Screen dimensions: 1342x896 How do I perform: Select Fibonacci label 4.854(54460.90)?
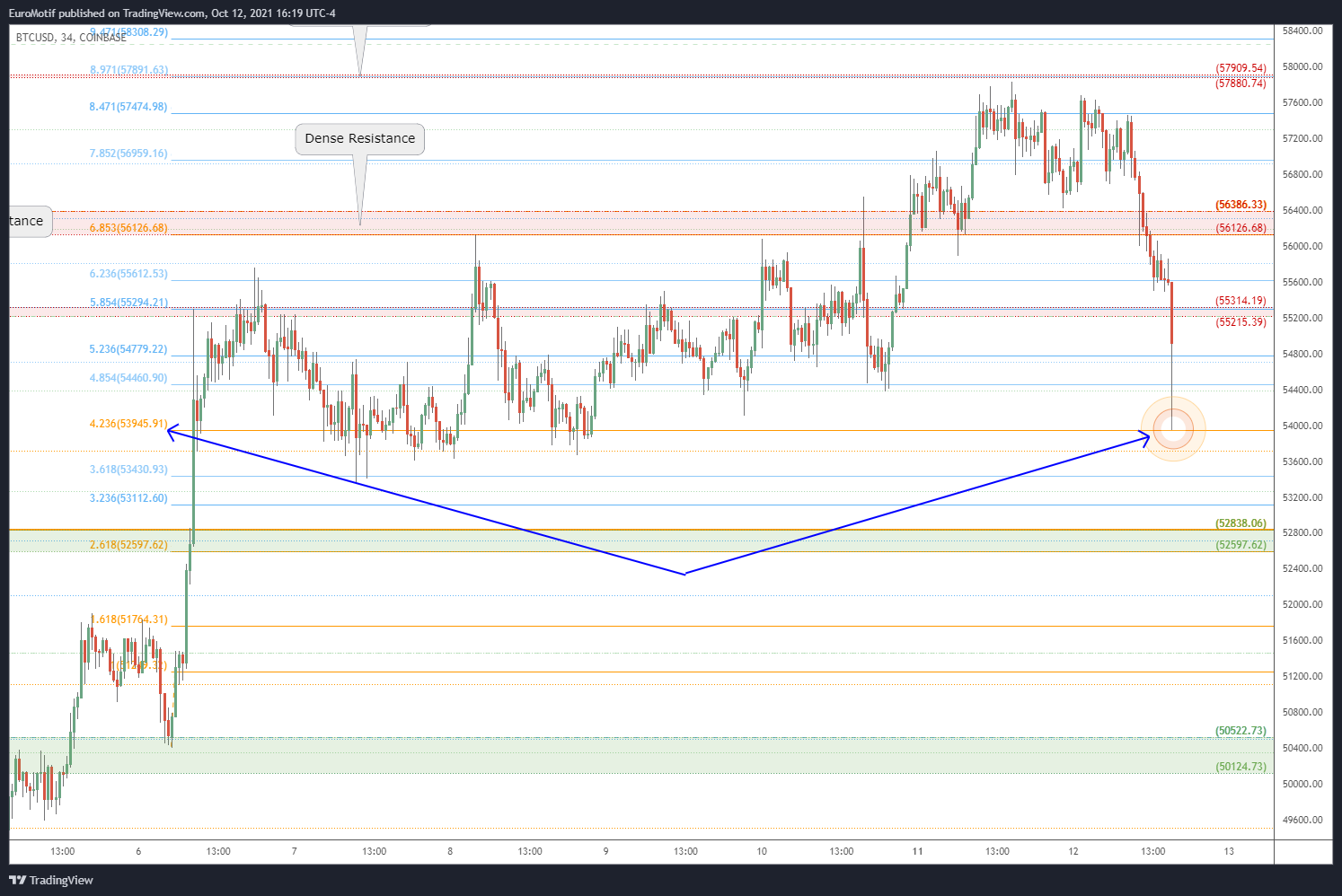click(x=128, y=378)
